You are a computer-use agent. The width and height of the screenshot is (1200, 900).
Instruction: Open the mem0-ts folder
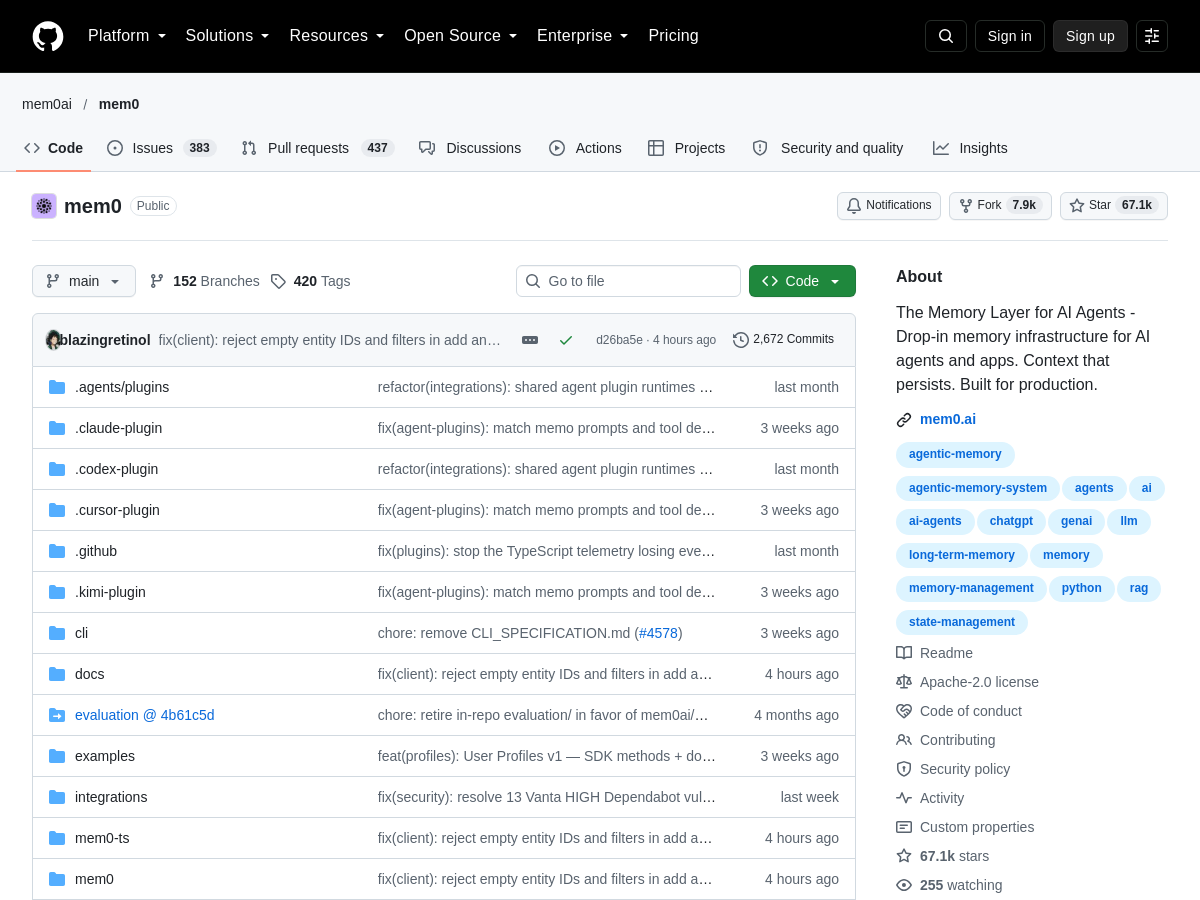click(102, 838)
